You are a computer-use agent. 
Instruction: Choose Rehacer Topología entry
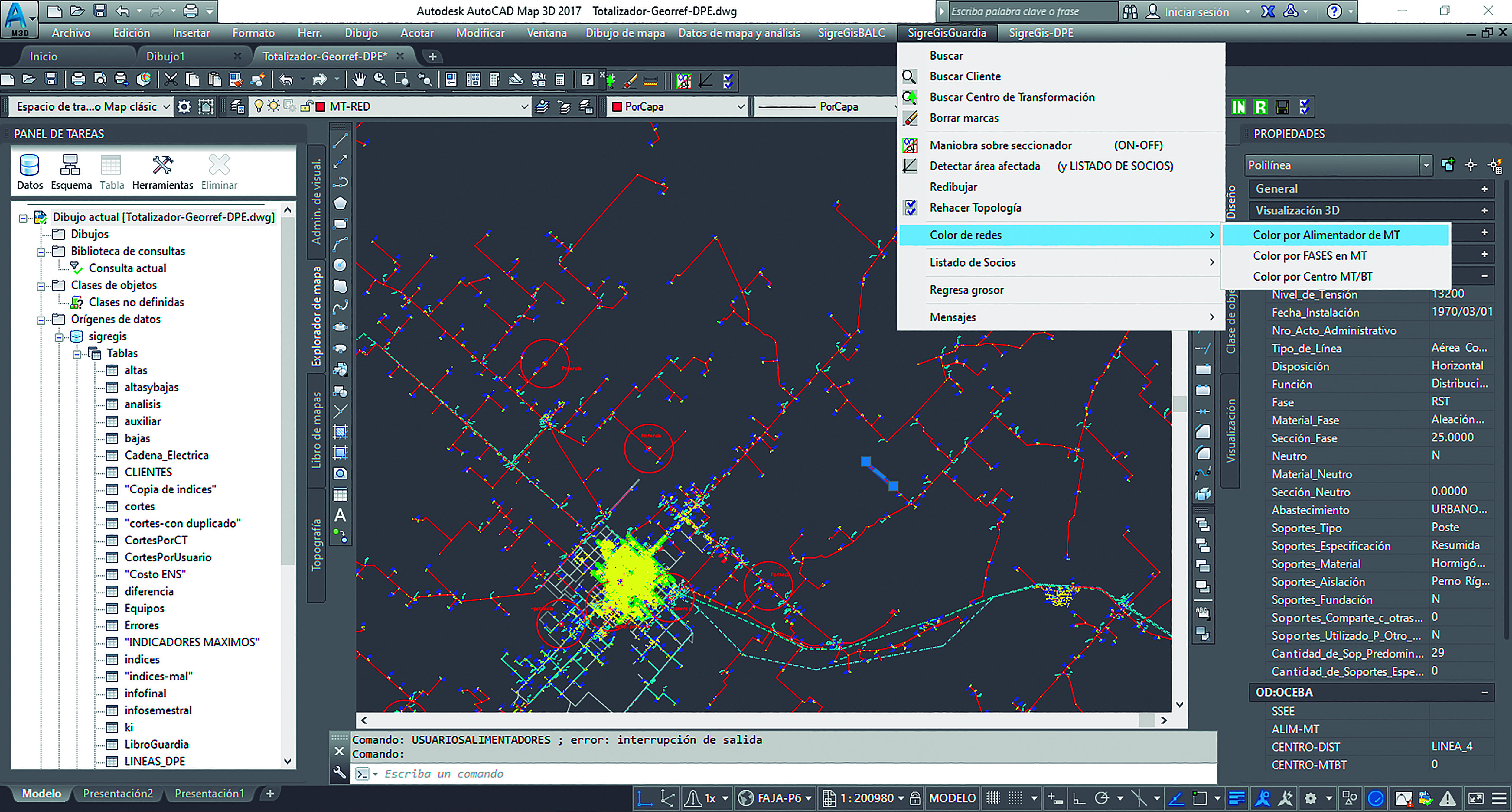tap(1060, 208)
